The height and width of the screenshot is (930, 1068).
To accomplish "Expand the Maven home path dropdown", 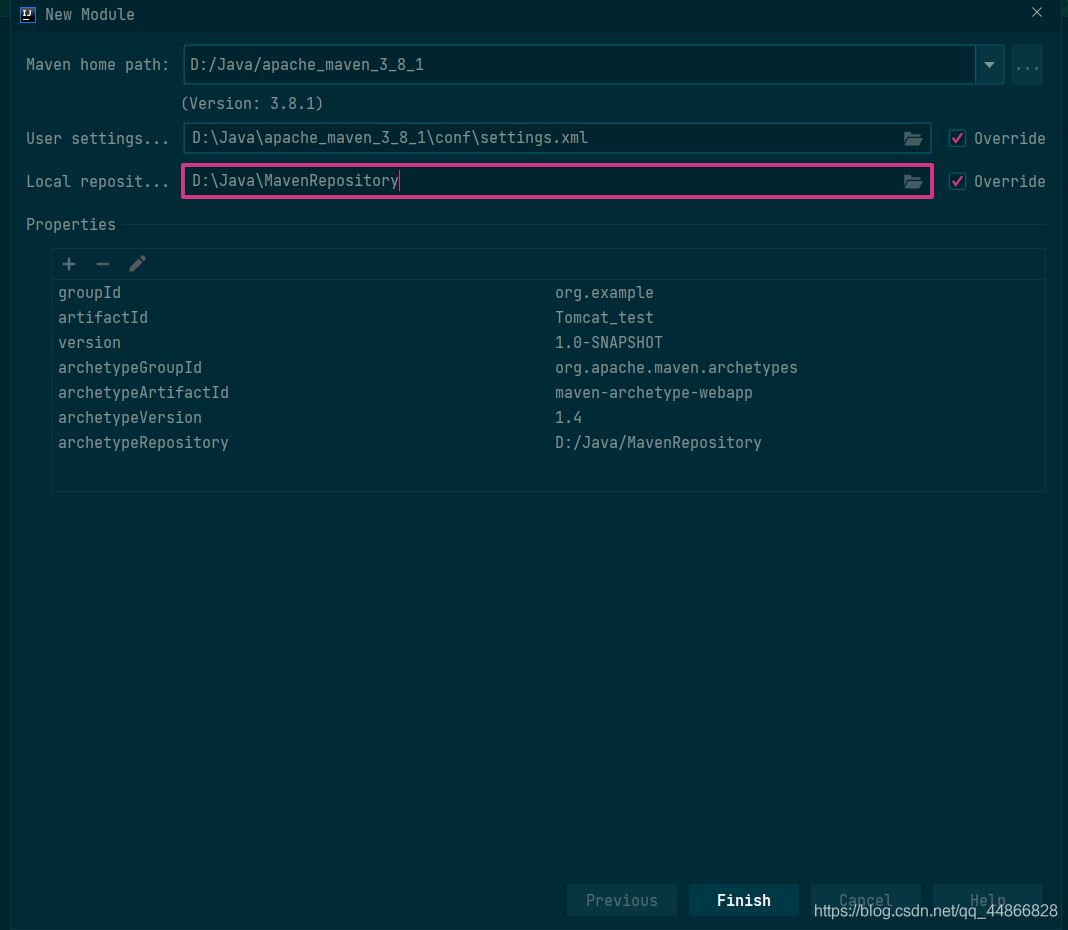I will tap(989, 65).
